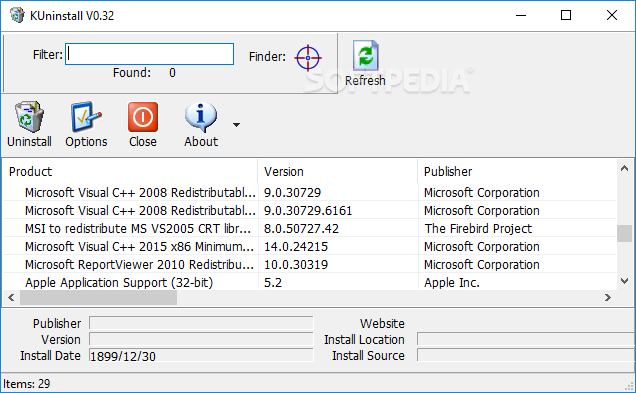Click publisher cell Apple Inc.

pyautogui.click(x=452, y=283)
